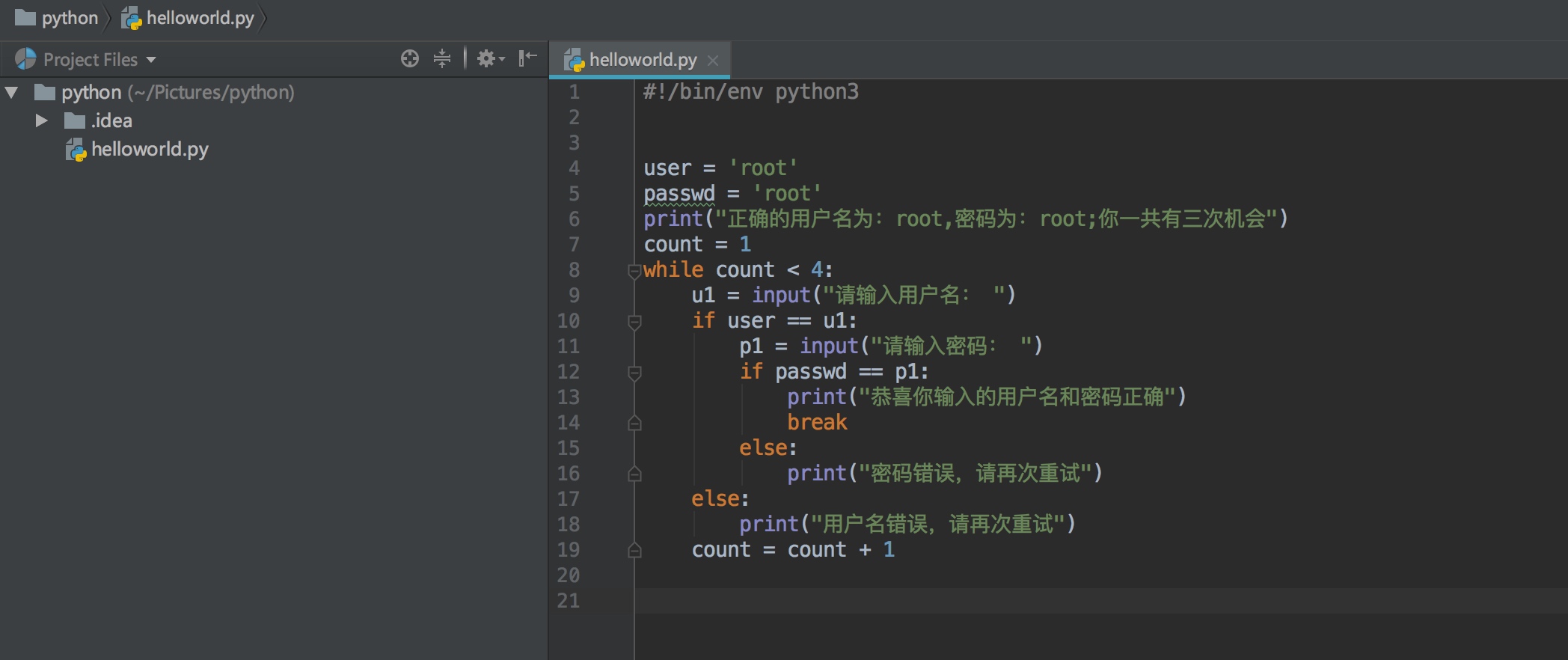The height and width of the screenshot is (660, 1568).
Task: Close the helloworld.py editor tab
Action: (x=713, y=60)
